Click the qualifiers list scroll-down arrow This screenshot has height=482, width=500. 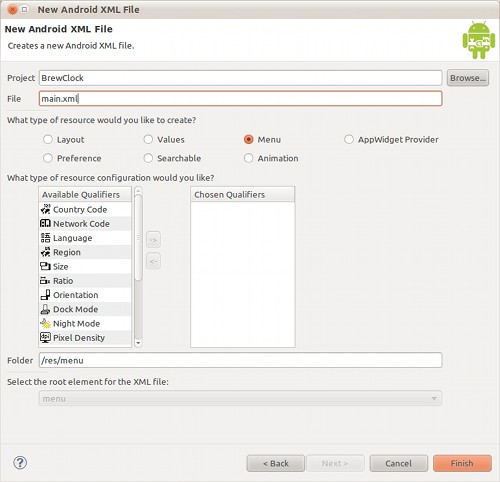(x=138, y=343)
